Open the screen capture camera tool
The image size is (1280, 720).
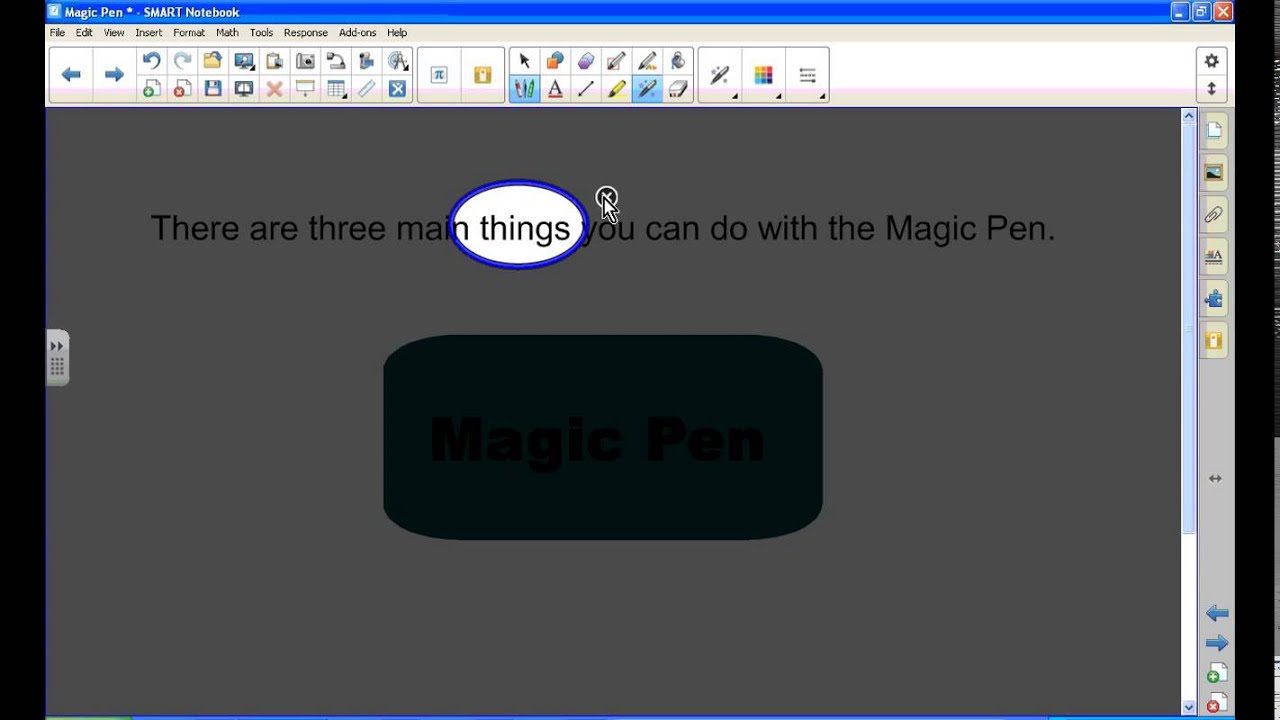point(305,61)
